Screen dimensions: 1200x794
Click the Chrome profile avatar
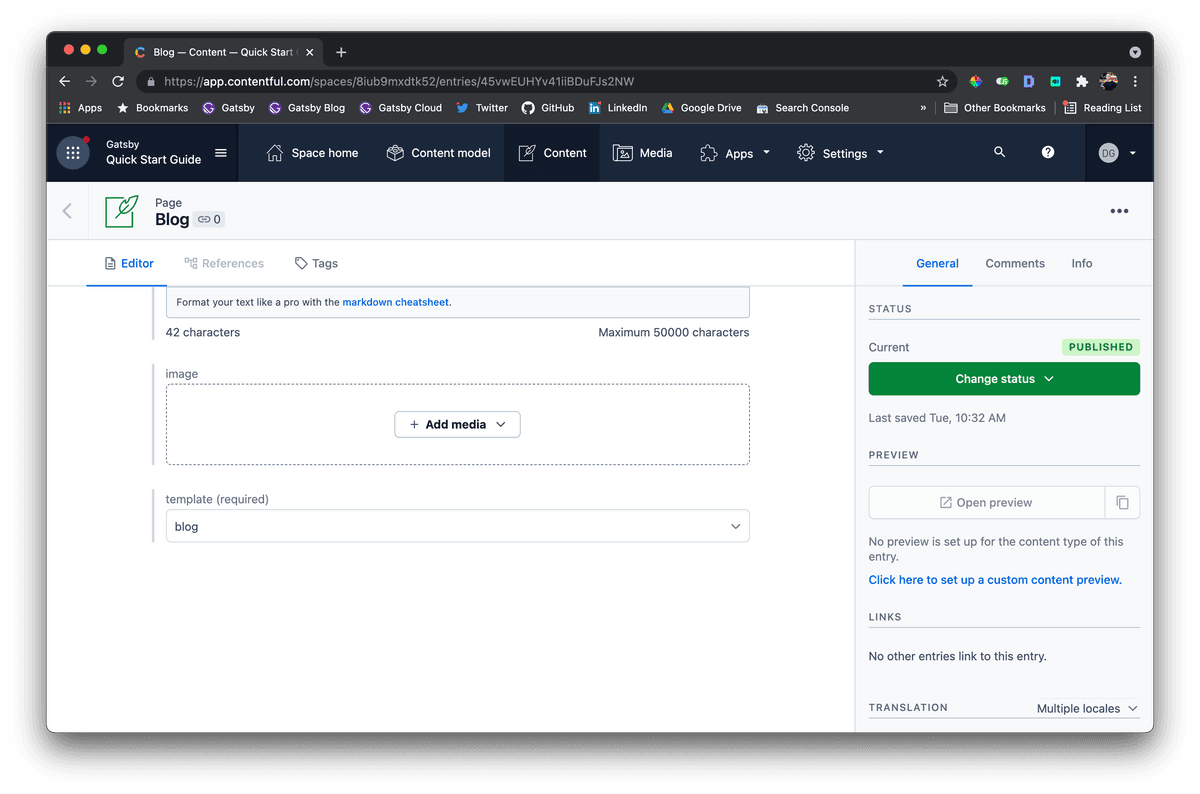click(1108, 81)
